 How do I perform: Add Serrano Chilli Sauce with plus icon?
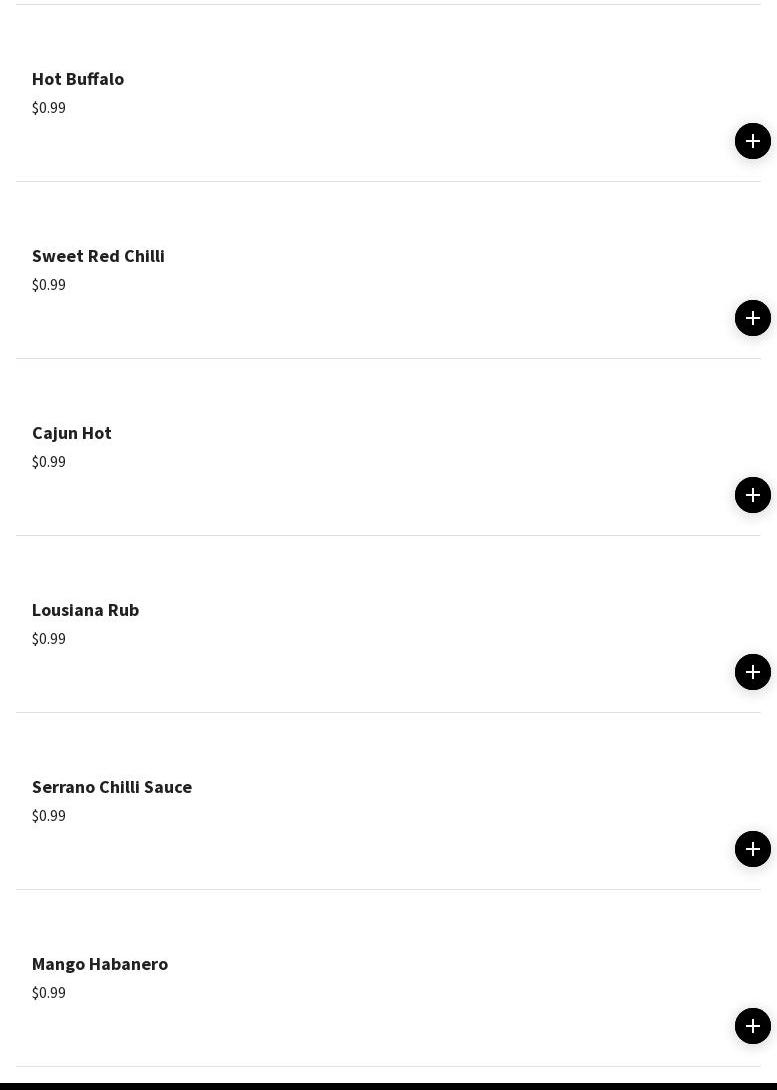pyautogui.click(x=753, y=849)
